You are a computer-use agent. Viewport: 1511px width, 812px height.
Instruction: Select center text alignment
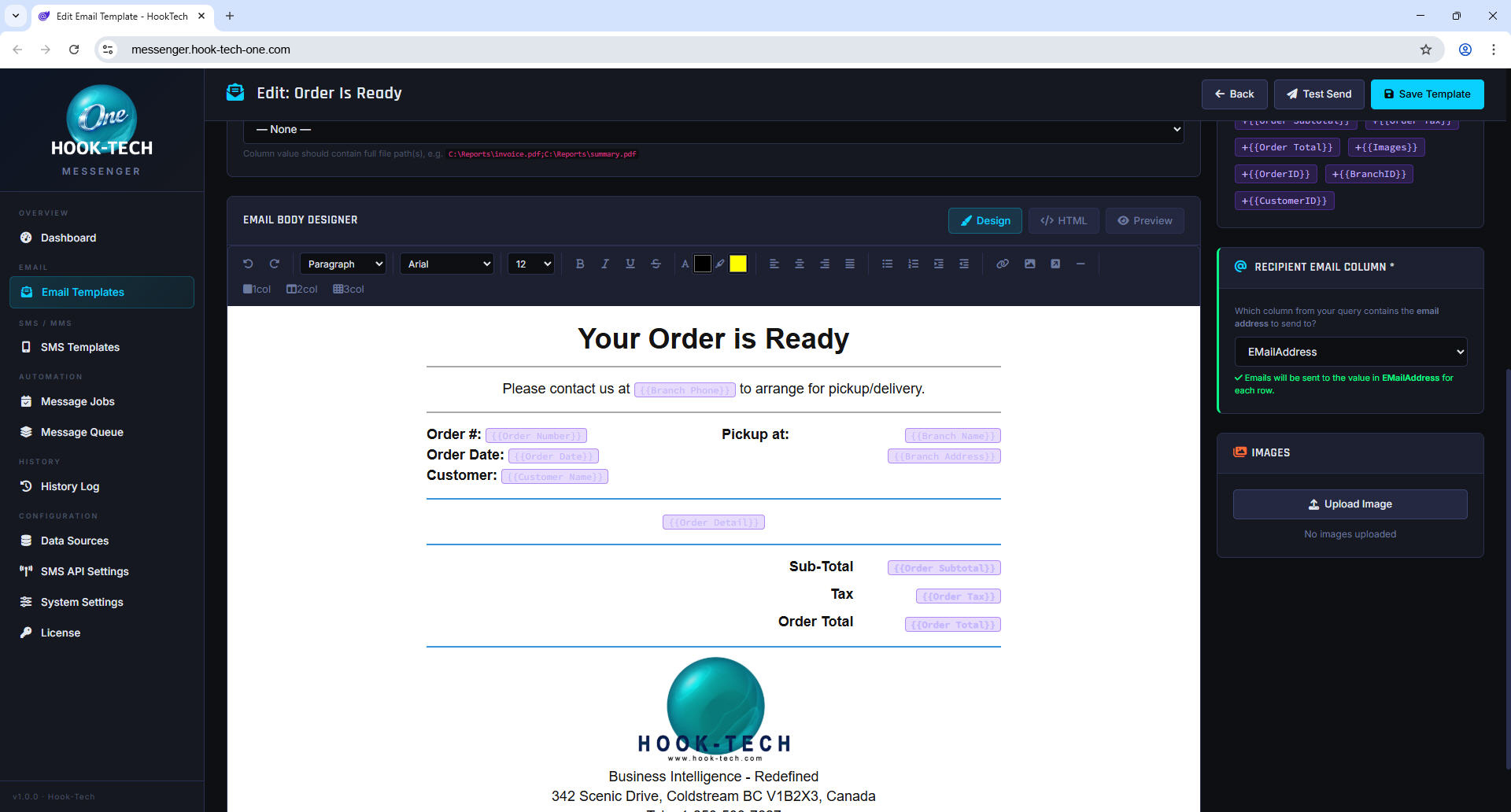point(800,264)
